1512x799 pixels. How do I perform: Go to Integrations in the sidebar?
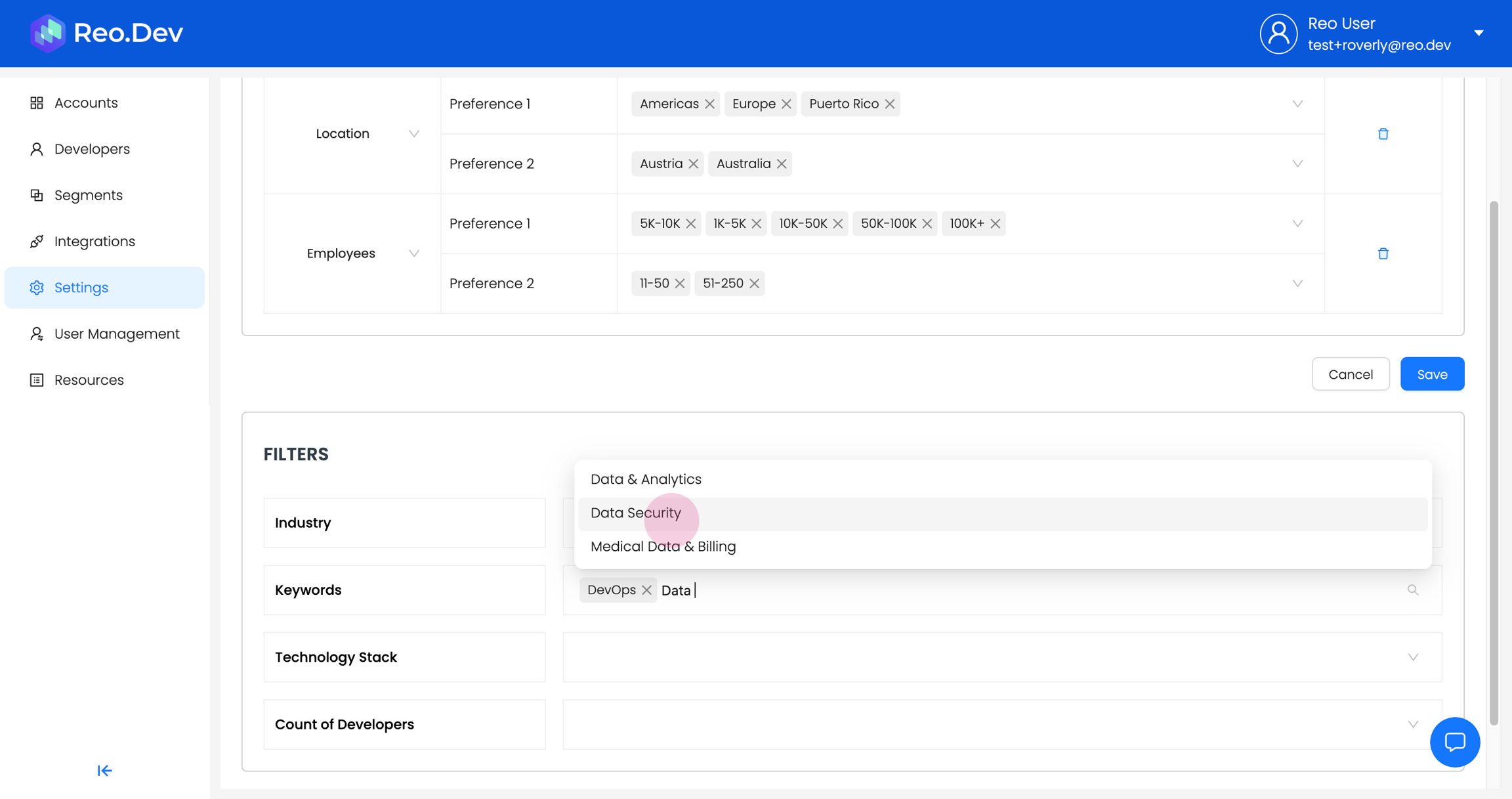(94, 242)
